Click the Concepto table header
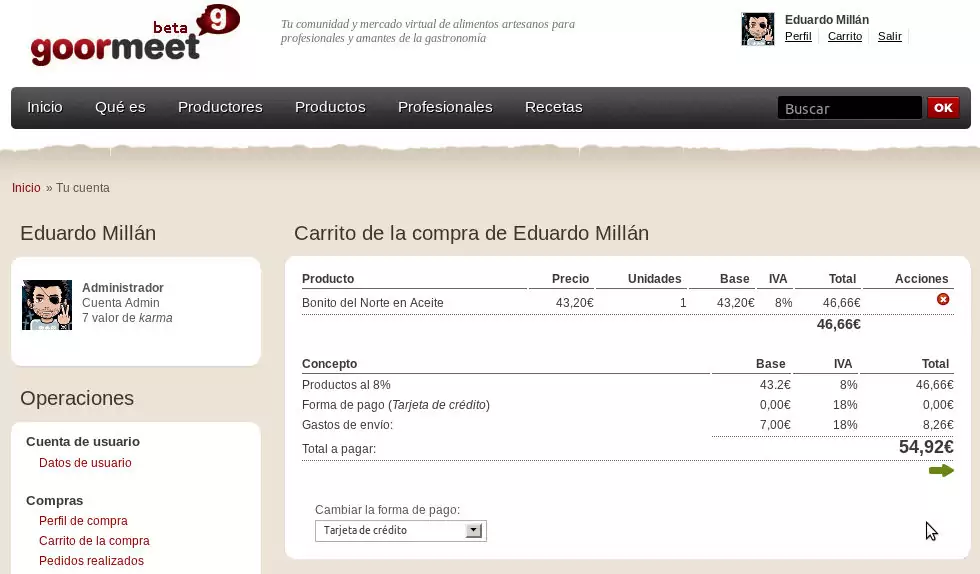 point(329,364)
